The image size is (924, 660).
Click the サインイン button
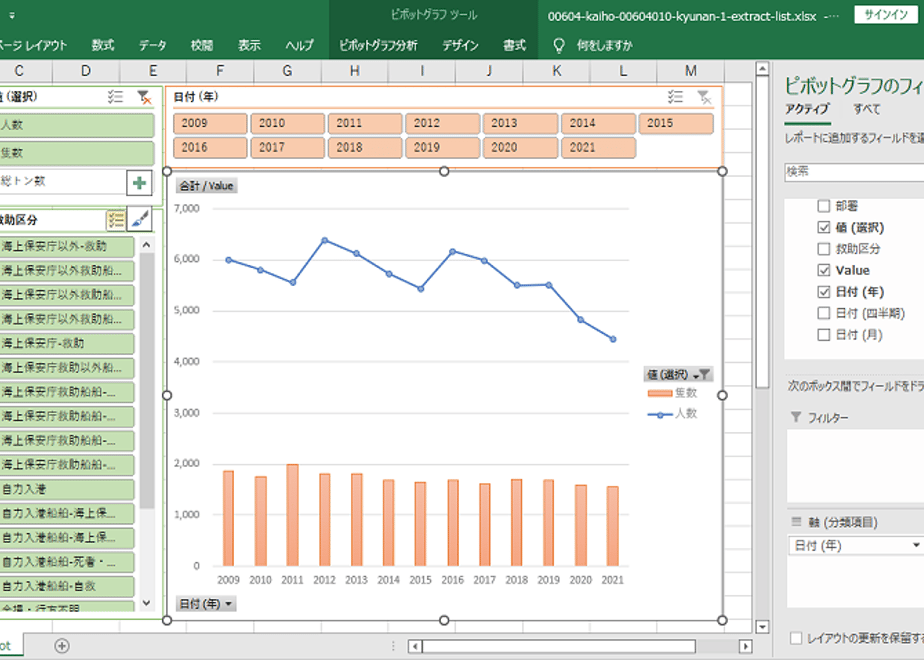[886, 15]
